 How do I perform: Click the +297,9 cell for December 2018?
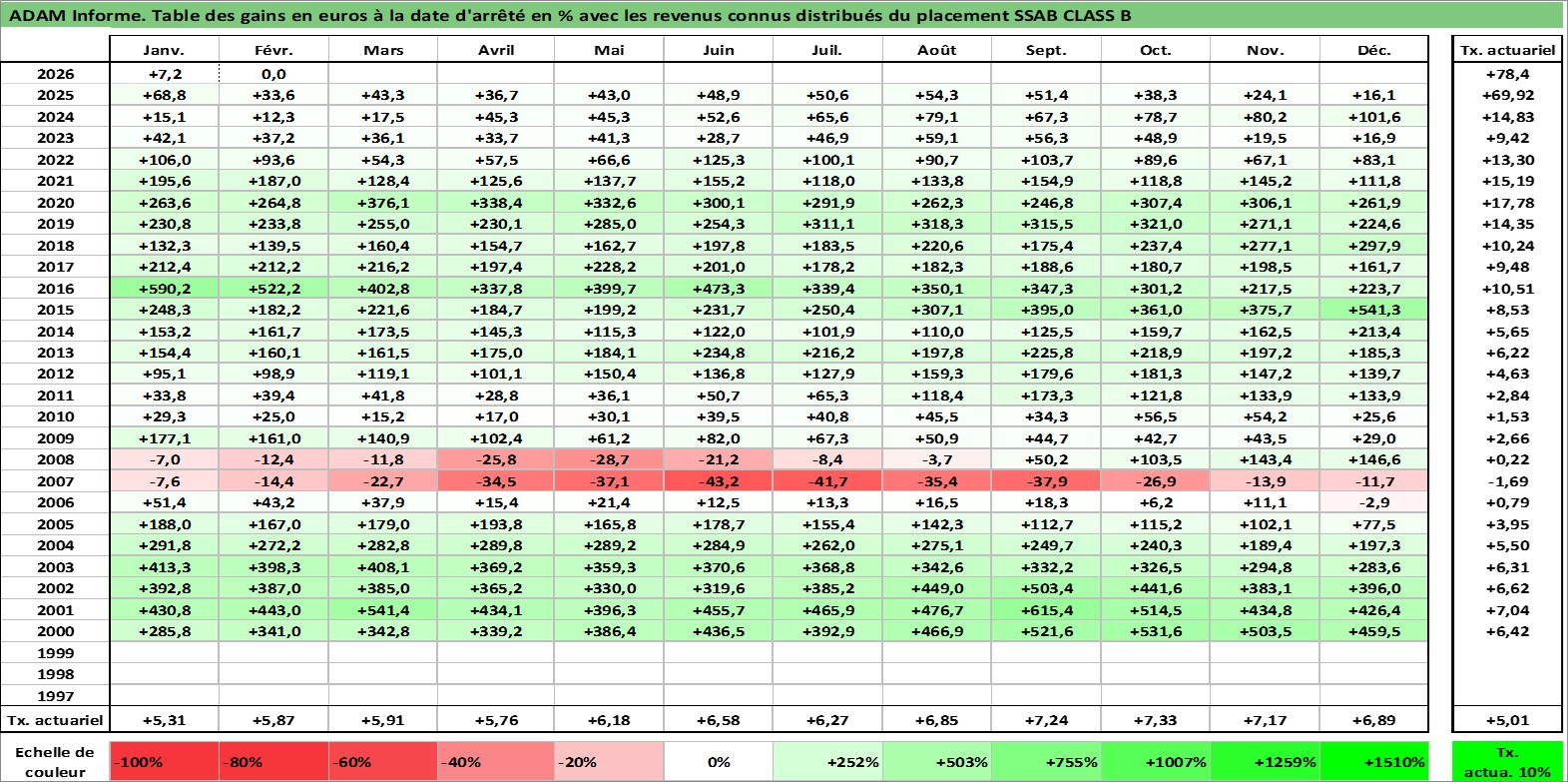click(1374, 246)
